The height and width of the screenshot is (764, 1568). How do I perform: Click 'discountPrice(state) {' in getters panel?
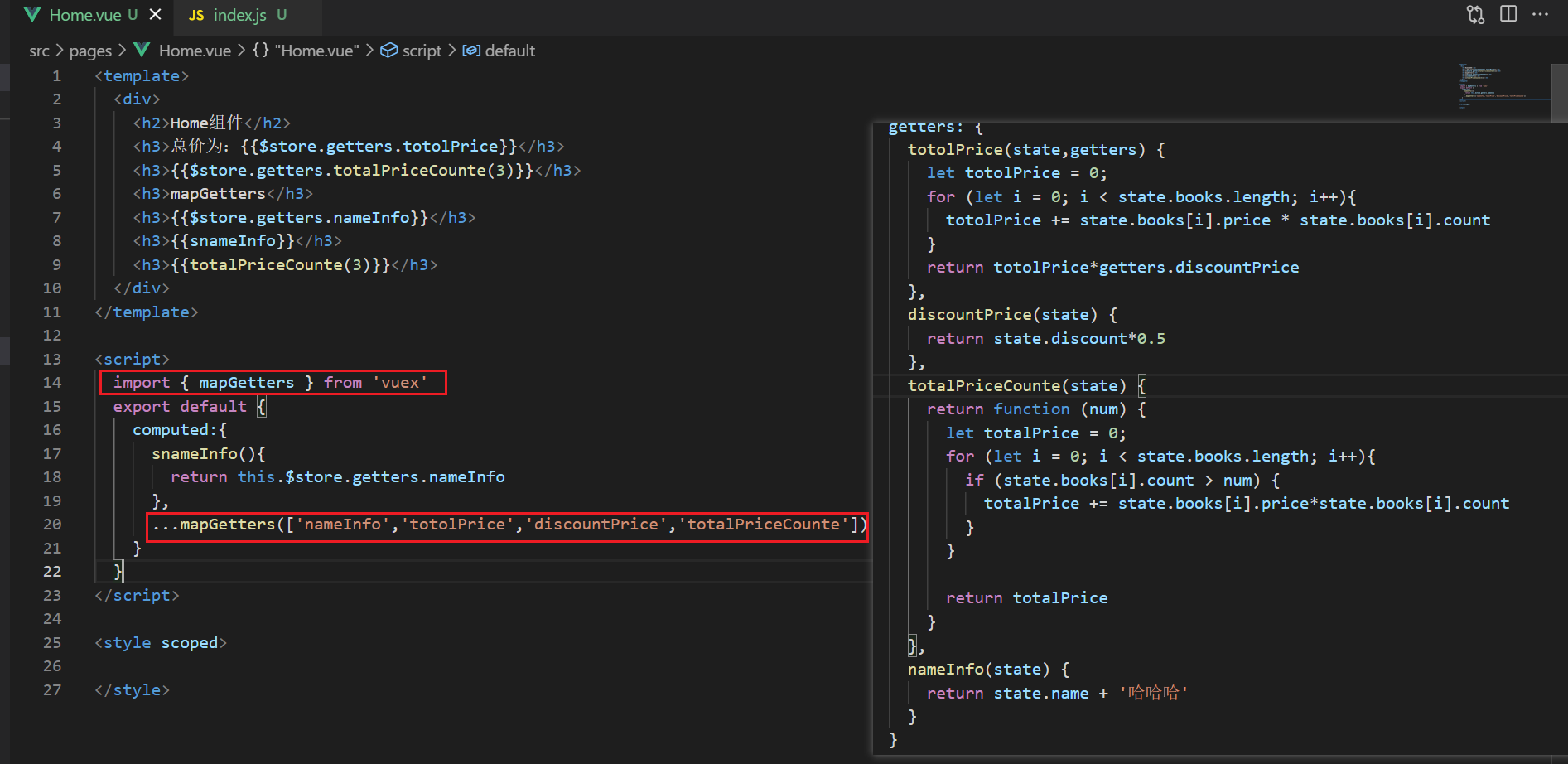[1012, 315]
